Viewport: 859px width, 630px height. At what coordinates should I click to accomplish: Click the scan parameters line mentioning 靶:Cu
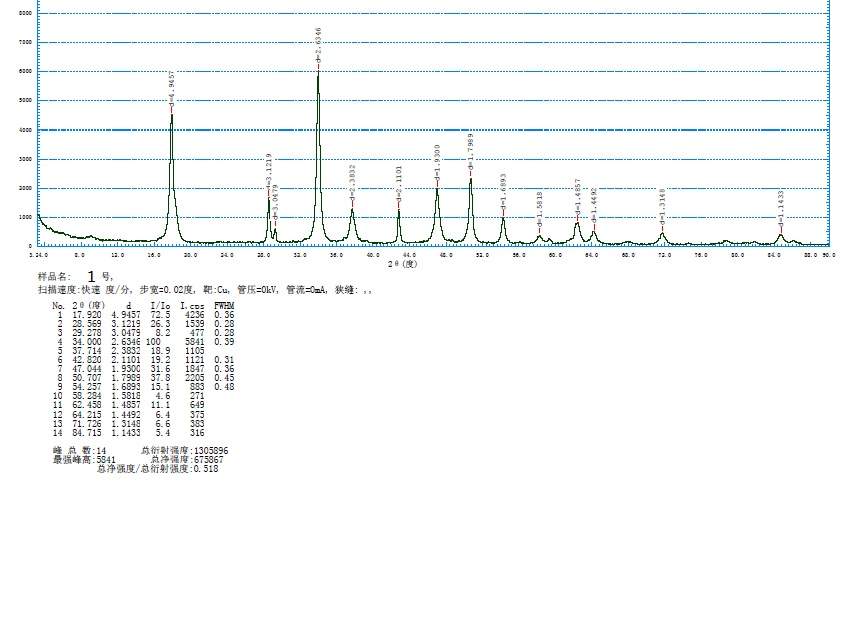click(x=205, y=290)
